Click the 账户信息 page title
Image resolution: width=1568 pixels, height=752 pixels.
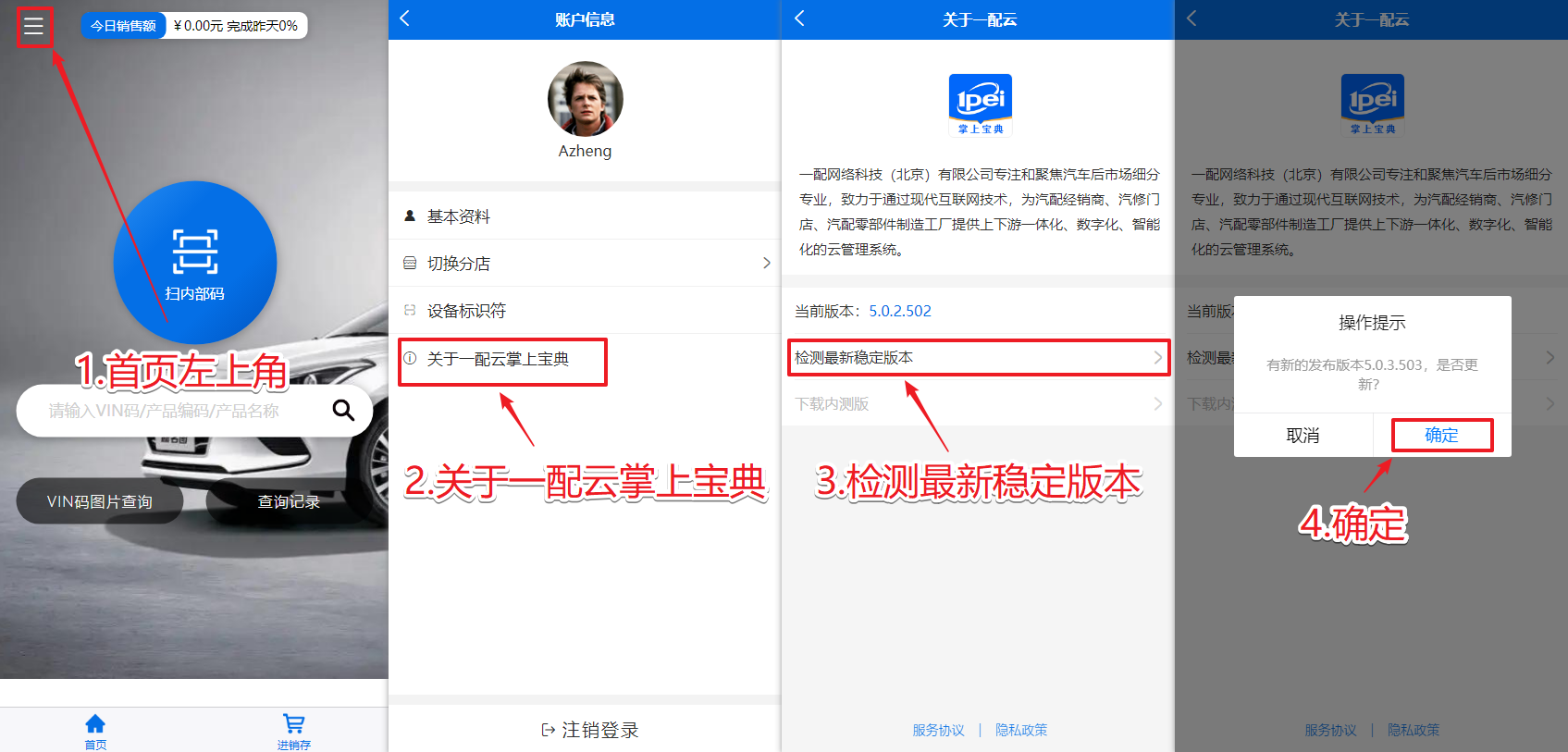pos(585,19)
